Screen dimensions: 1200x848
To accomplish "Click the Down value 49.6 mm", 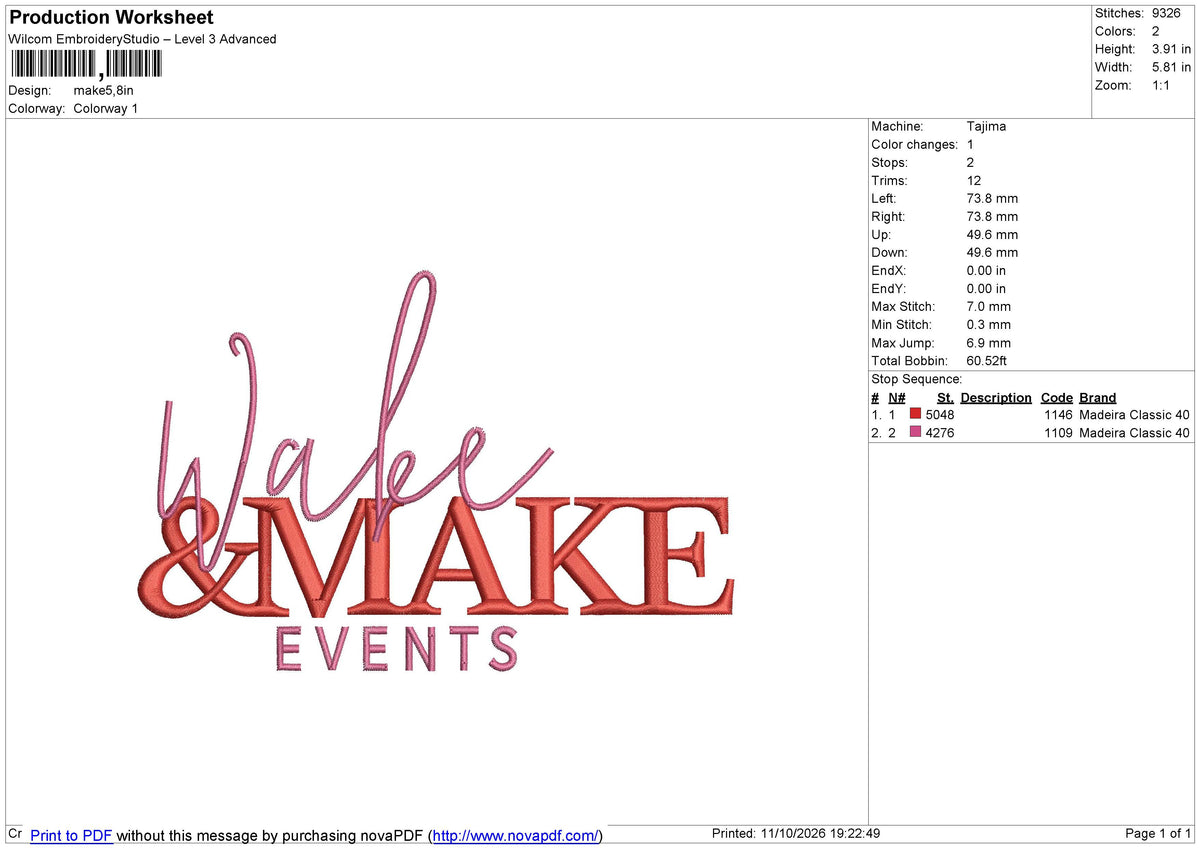I will [x=993, y=253].
